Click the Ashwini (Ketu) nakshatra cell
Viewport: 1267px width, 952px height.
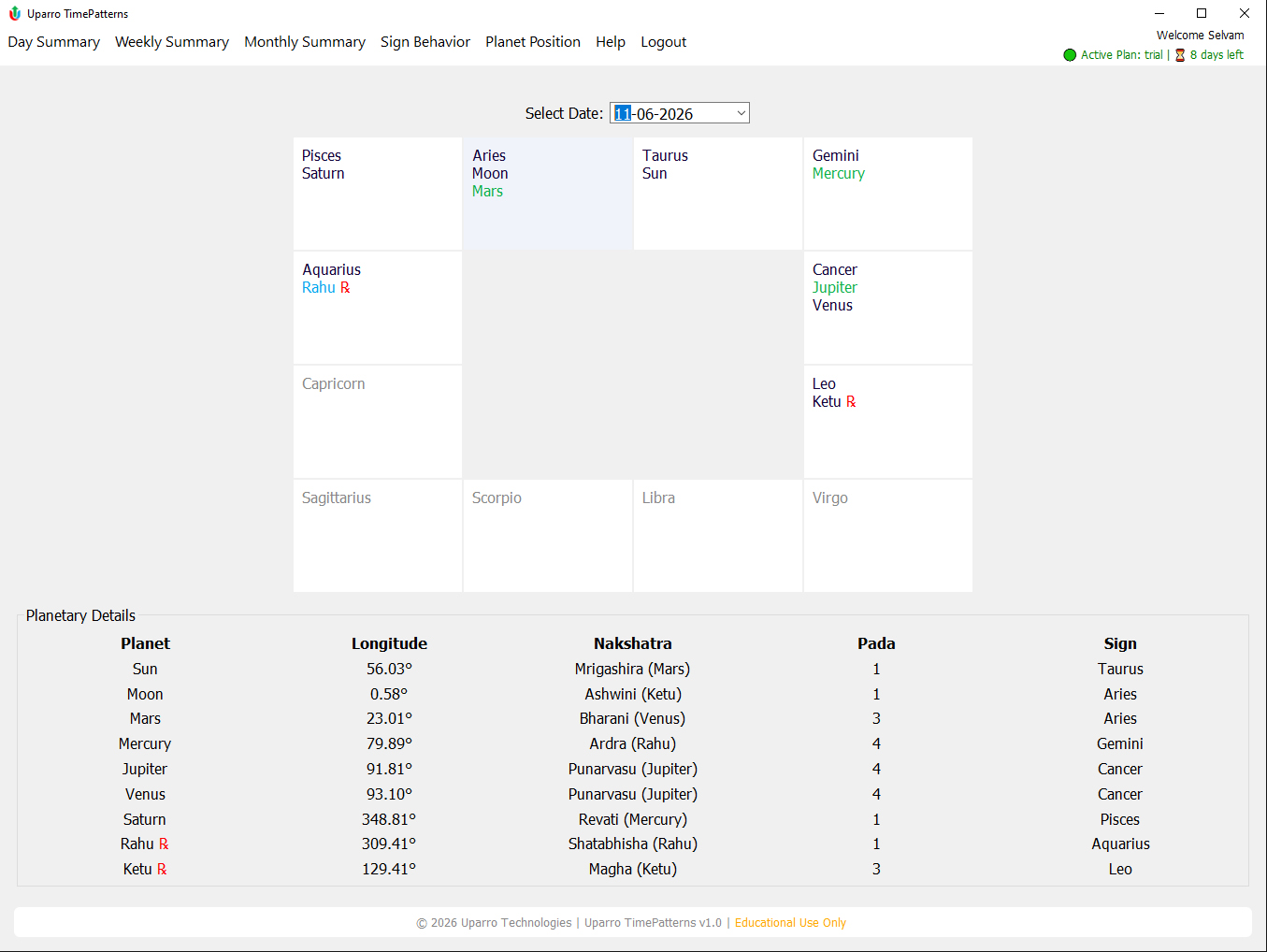633,694
